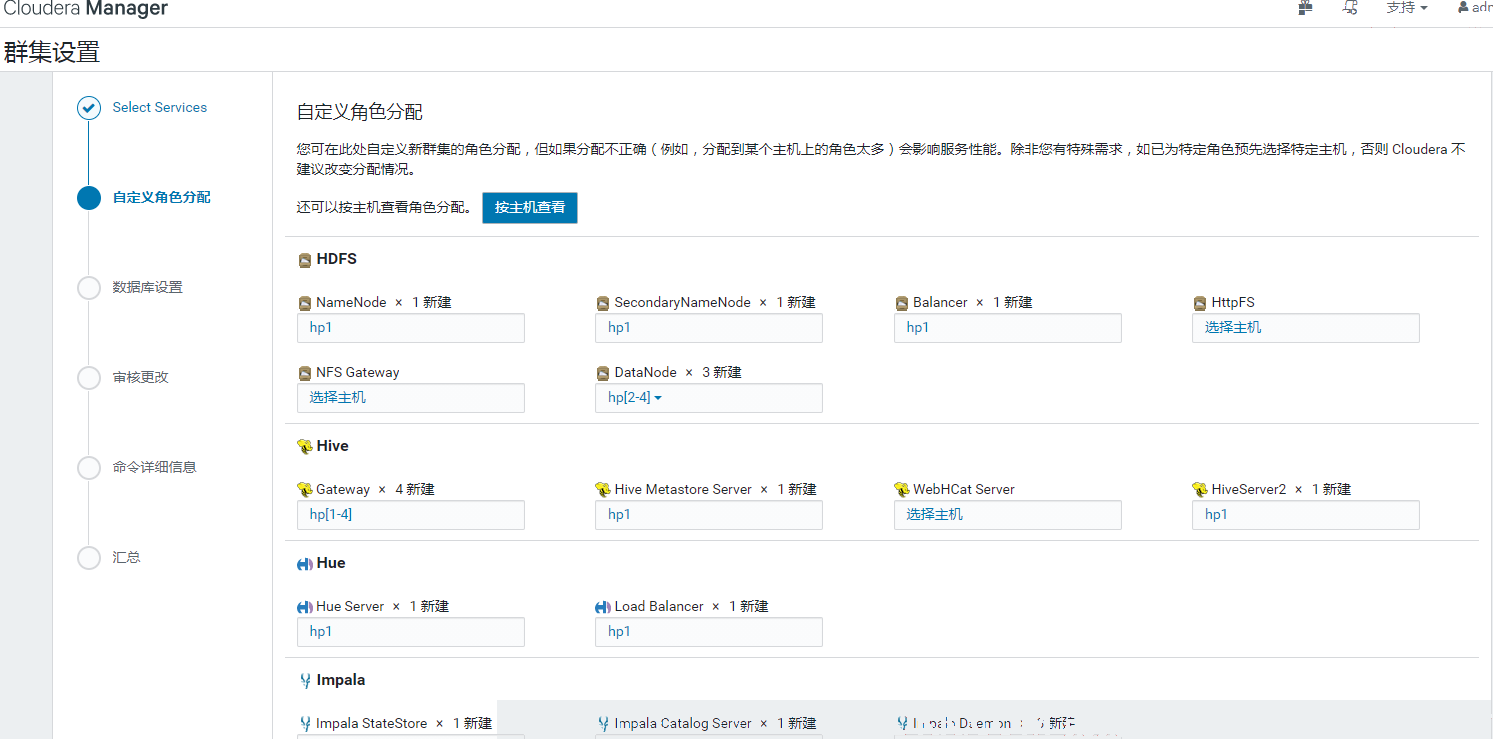Click the NameNode role icon

[x=305, y=303]
